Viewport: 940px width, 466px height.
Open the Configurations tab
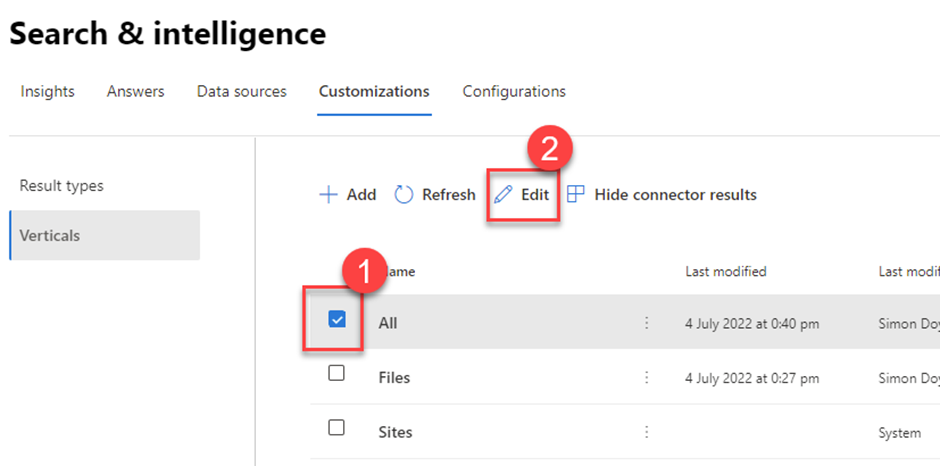[x=514, y=92]
